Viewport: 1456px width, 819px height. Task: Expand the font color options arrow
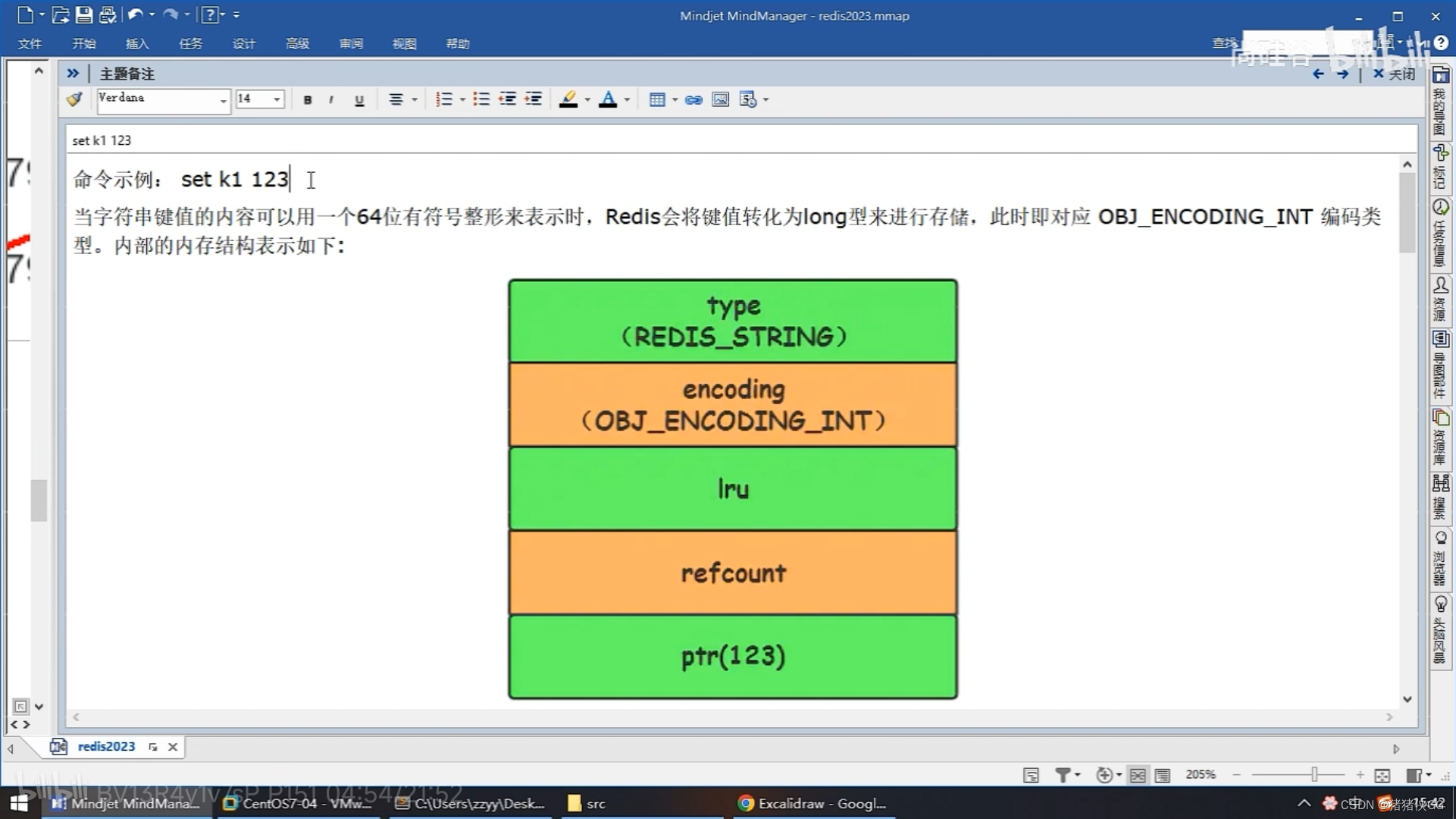(x=627, y=99)
